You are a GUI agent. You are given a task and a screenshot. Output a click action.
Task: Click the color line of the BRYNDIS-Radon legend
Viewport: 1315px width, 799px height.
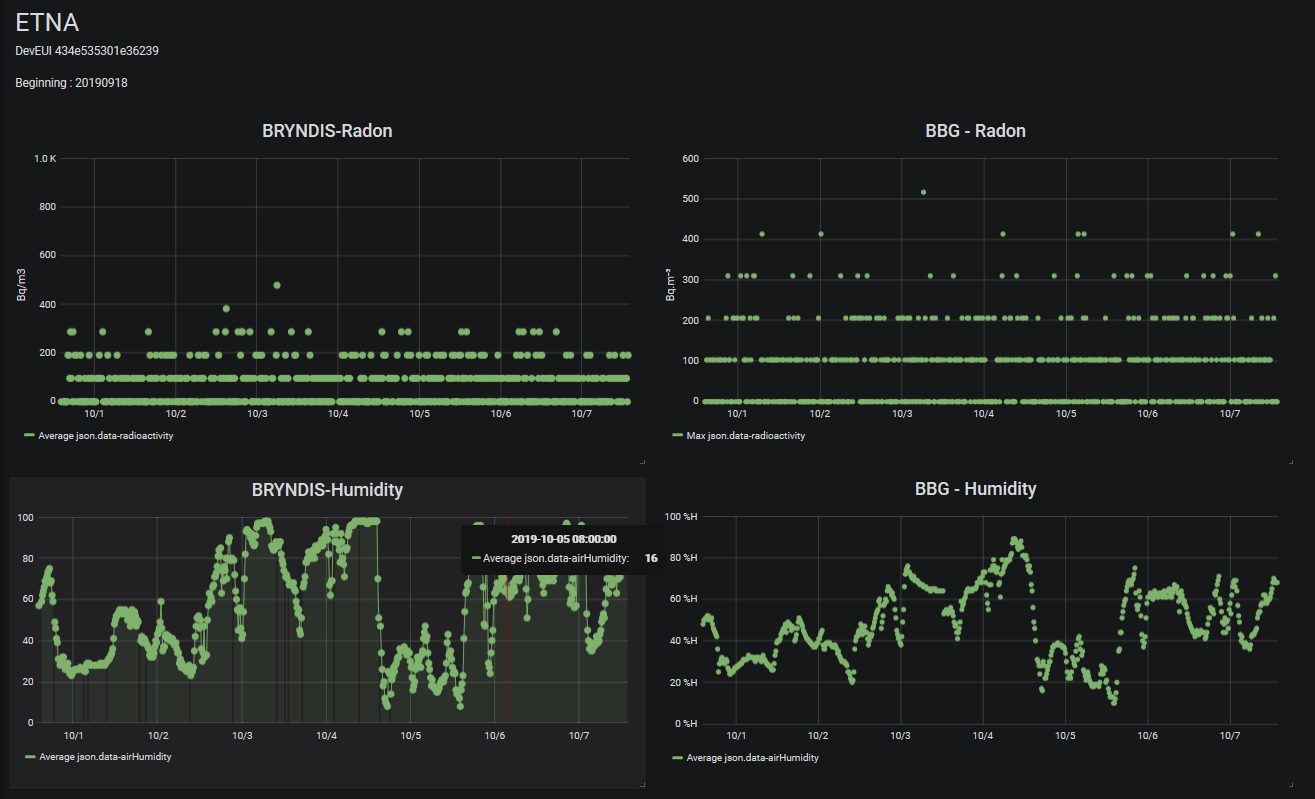point(31,436)
